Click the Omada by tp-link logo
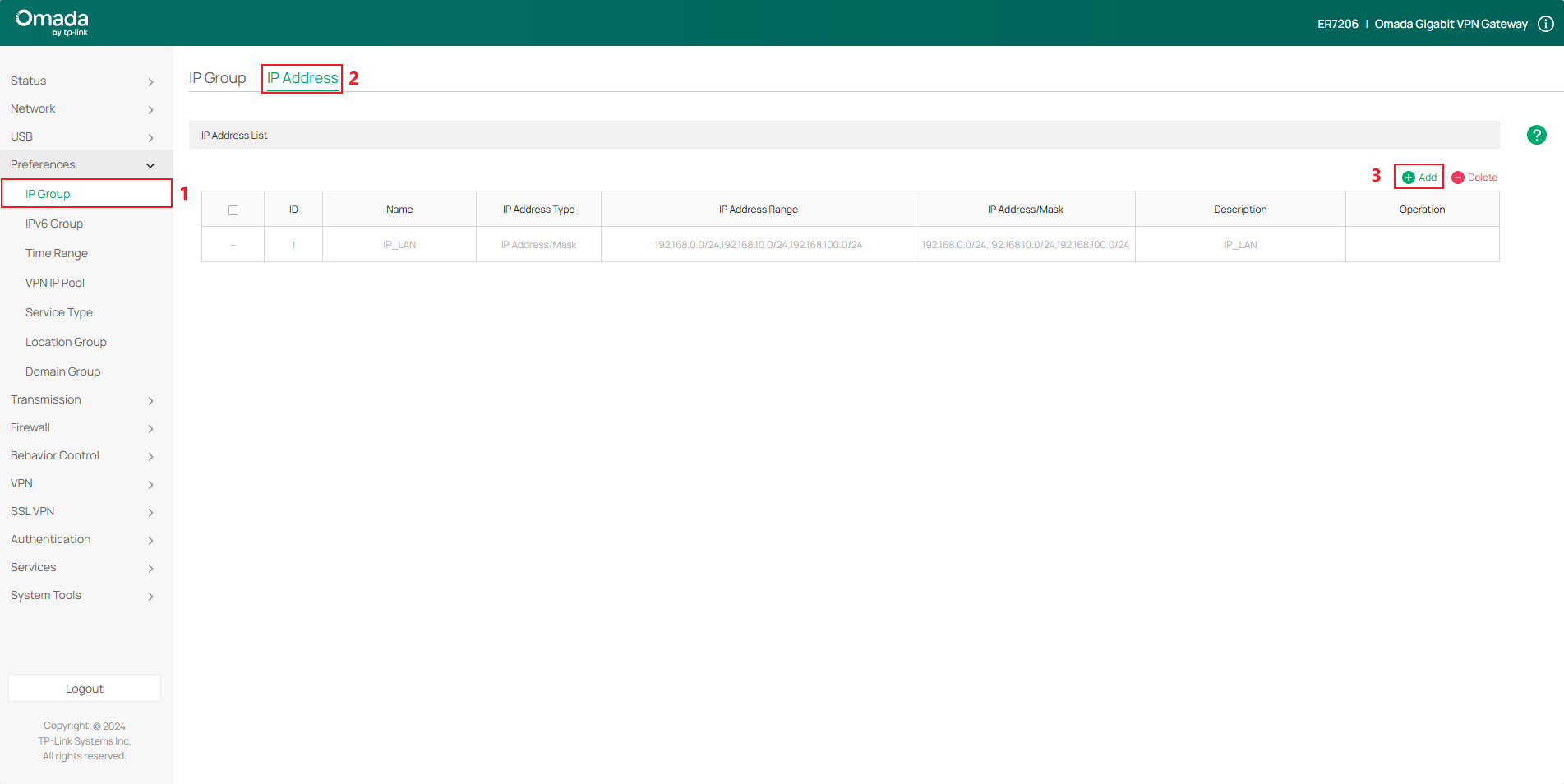This screenshot has width=1564, height=784. click(49, 22)
